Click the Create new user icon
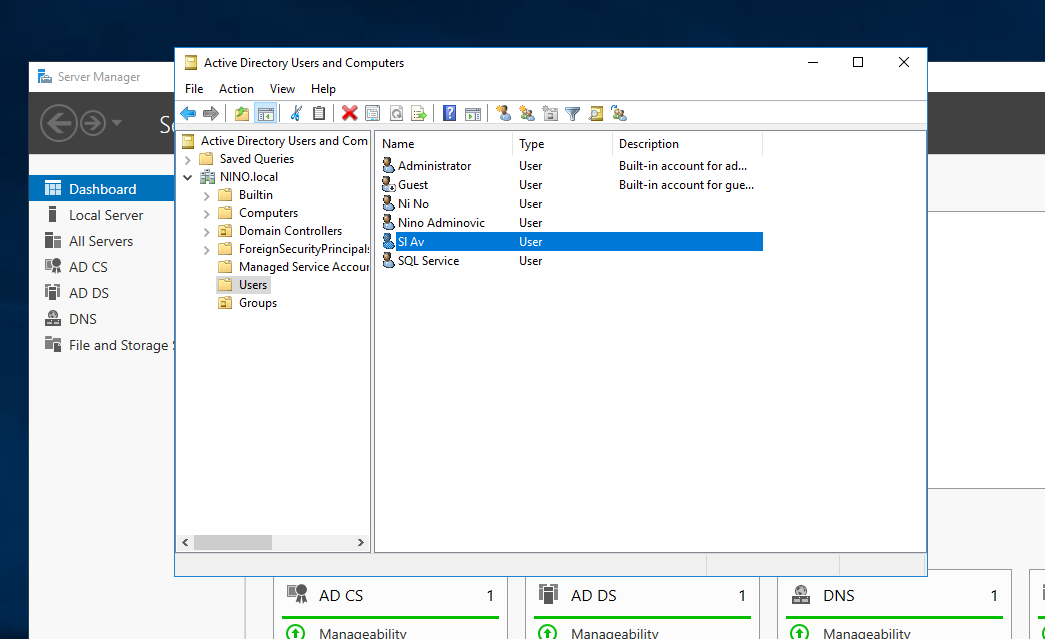1045x639 pixels. 504,113
